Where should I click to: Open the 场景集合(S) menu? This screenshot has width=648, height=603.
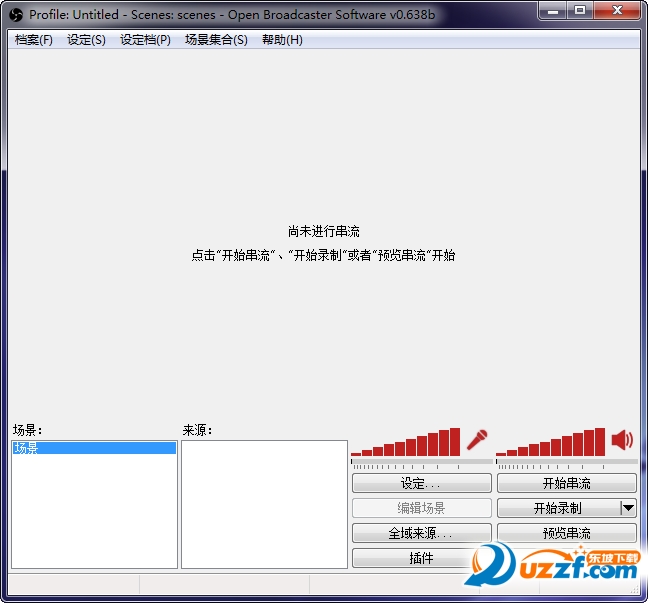click(x=216, y=40)
